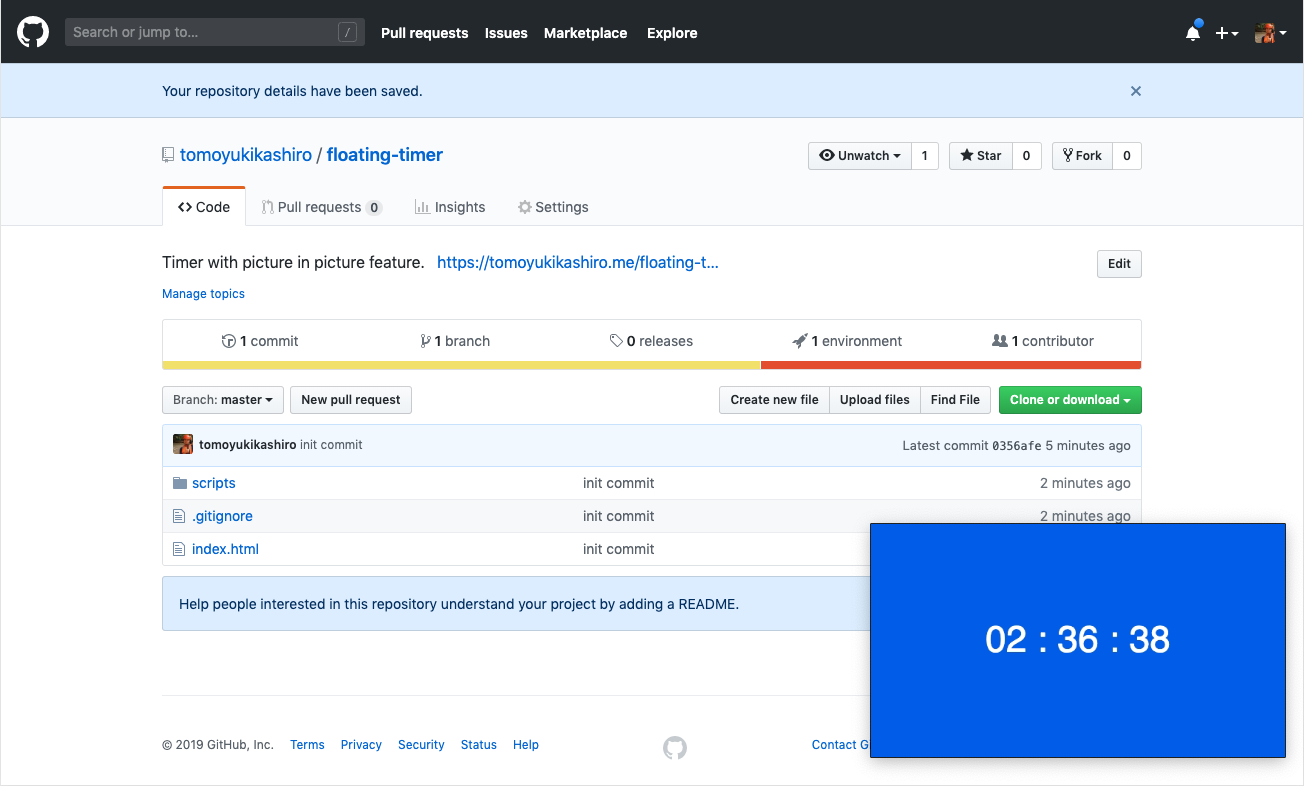
Task: Switch to the Settings tab
Action: tap(553, 206)
